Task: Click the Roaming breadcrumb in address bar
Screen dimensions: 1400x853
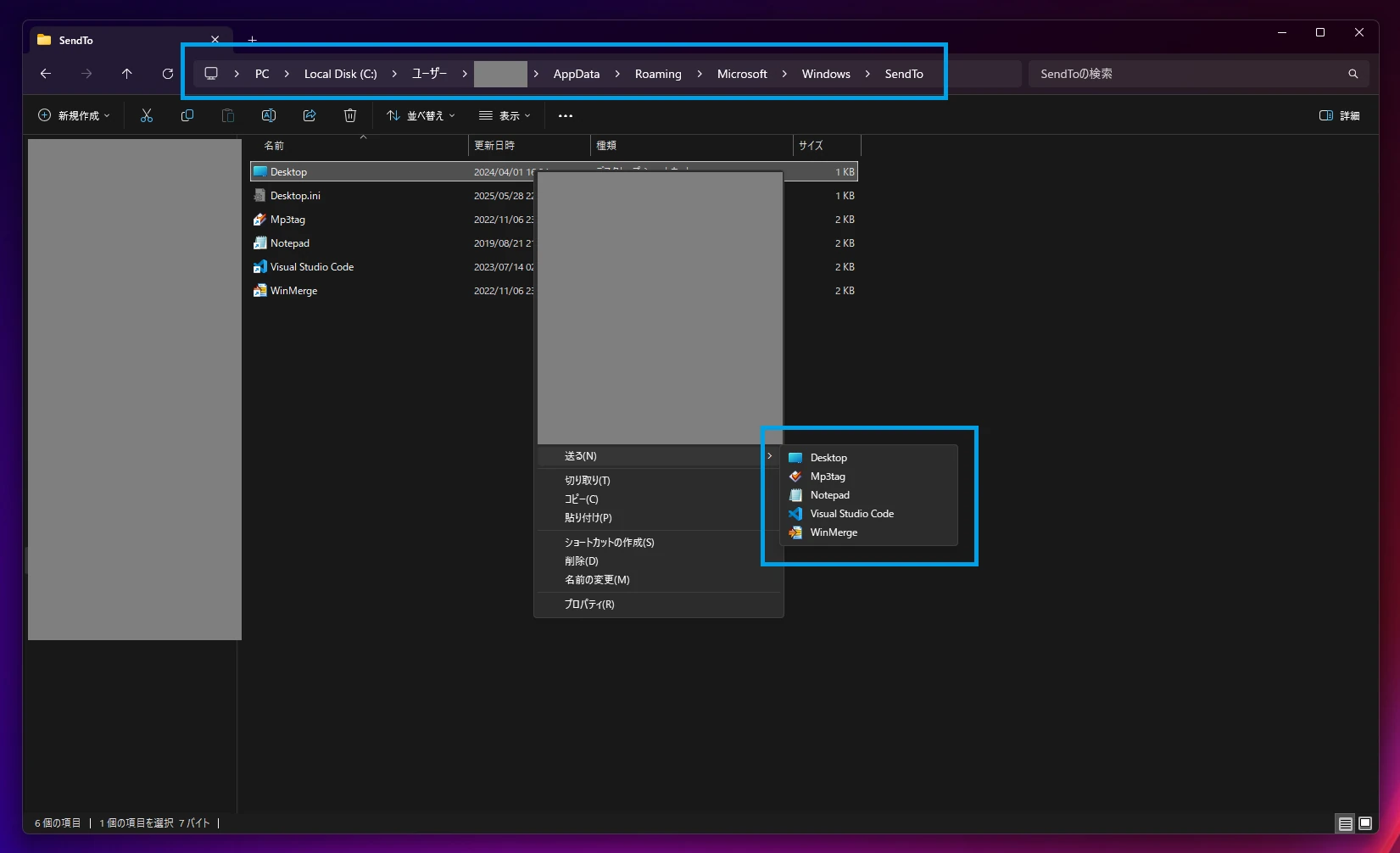Action: [x=657, y=74]
